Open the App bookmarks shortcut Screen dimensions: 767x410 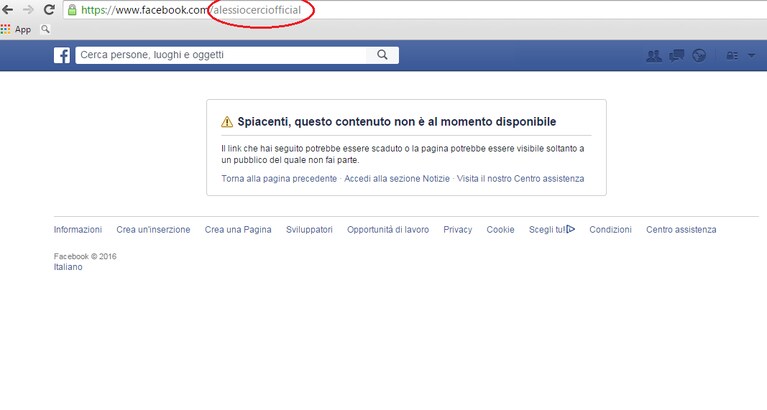[x=16, y=29]
